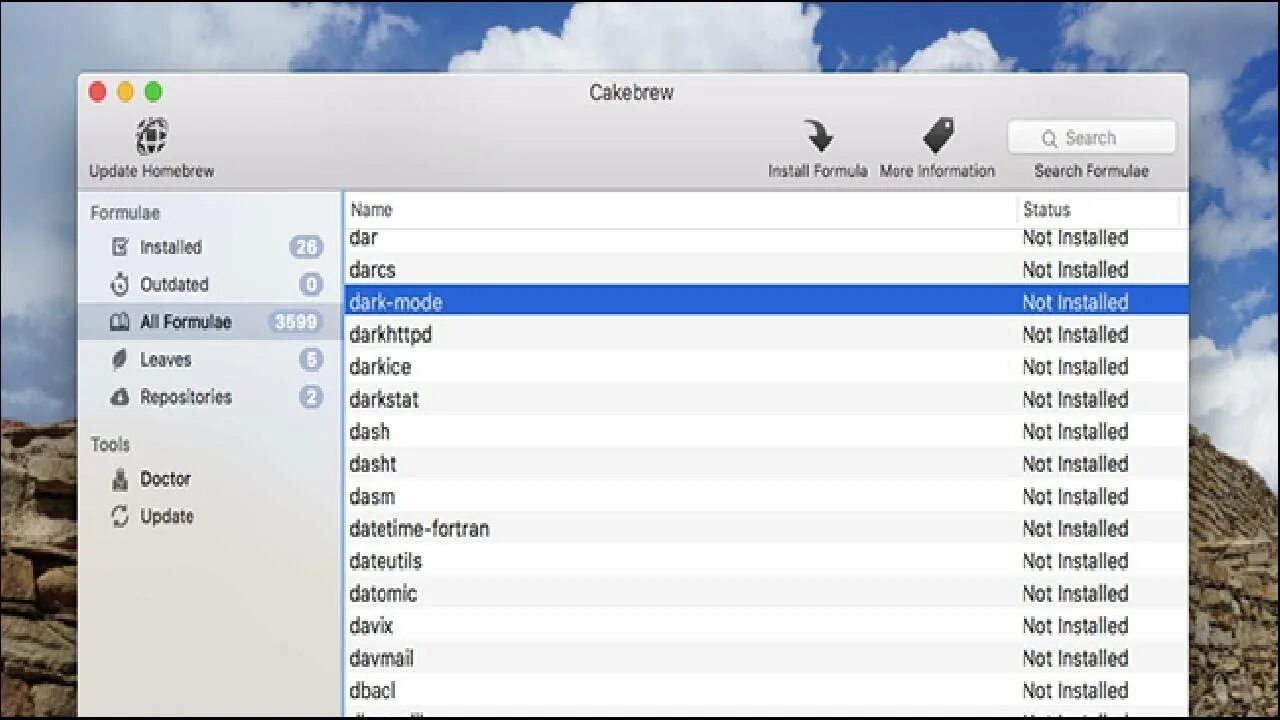Click the More Information toolbar label
This screenshot has width=1280, height=720.
click(x=938, y=171)
